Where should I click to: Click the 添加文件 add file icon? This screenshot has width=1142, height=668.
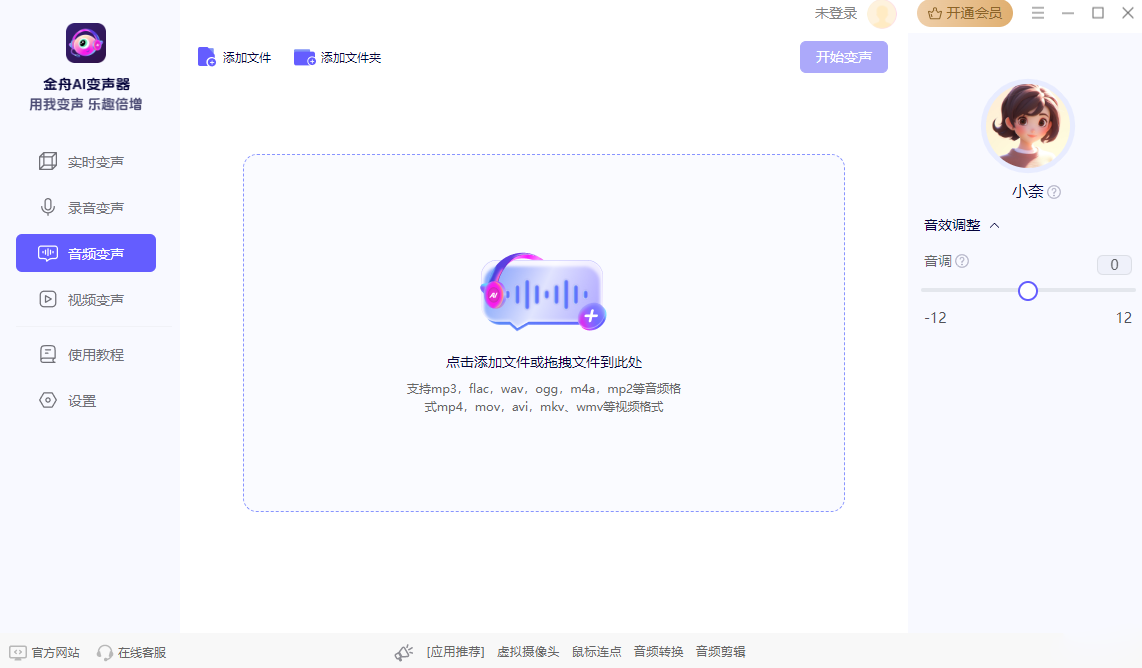coord(207,57)
